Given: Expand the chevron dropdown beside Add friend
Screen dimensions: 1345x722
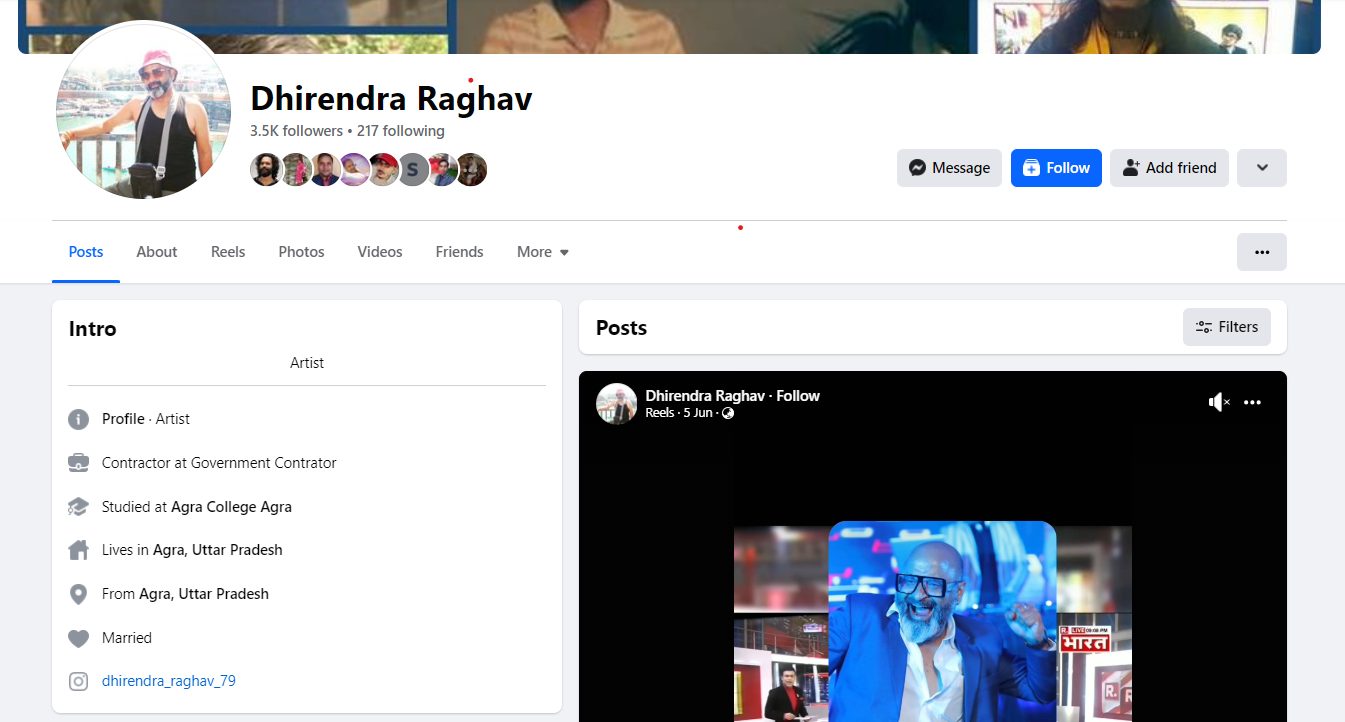Looking at the screenshot, I should click(x=1262, y=168).
